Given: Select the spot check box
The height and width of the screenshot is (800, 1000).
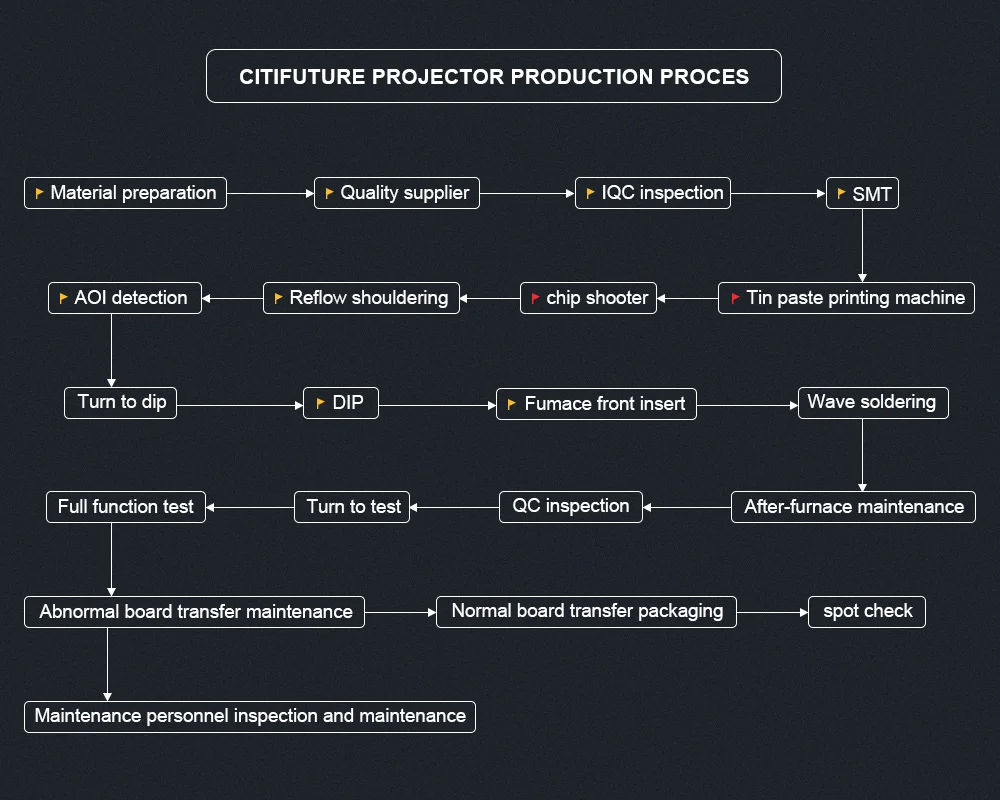Looking at the screenshot, I should (867, 611).
